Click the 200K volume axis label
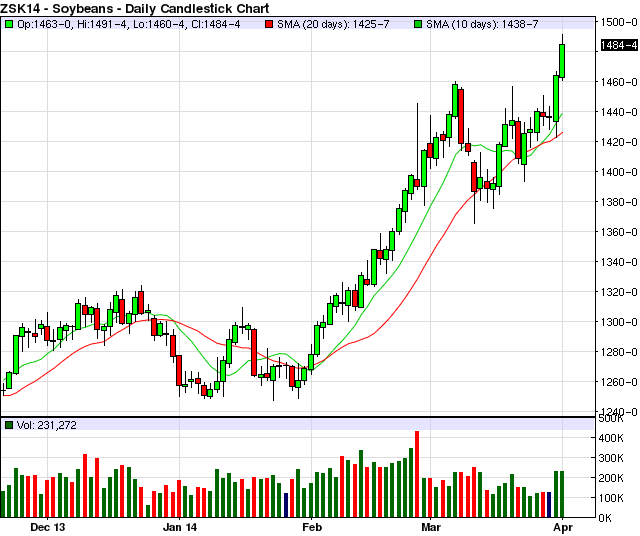This screenshot has width=640, height=536. pyautogui.click(x=611, y=478)
